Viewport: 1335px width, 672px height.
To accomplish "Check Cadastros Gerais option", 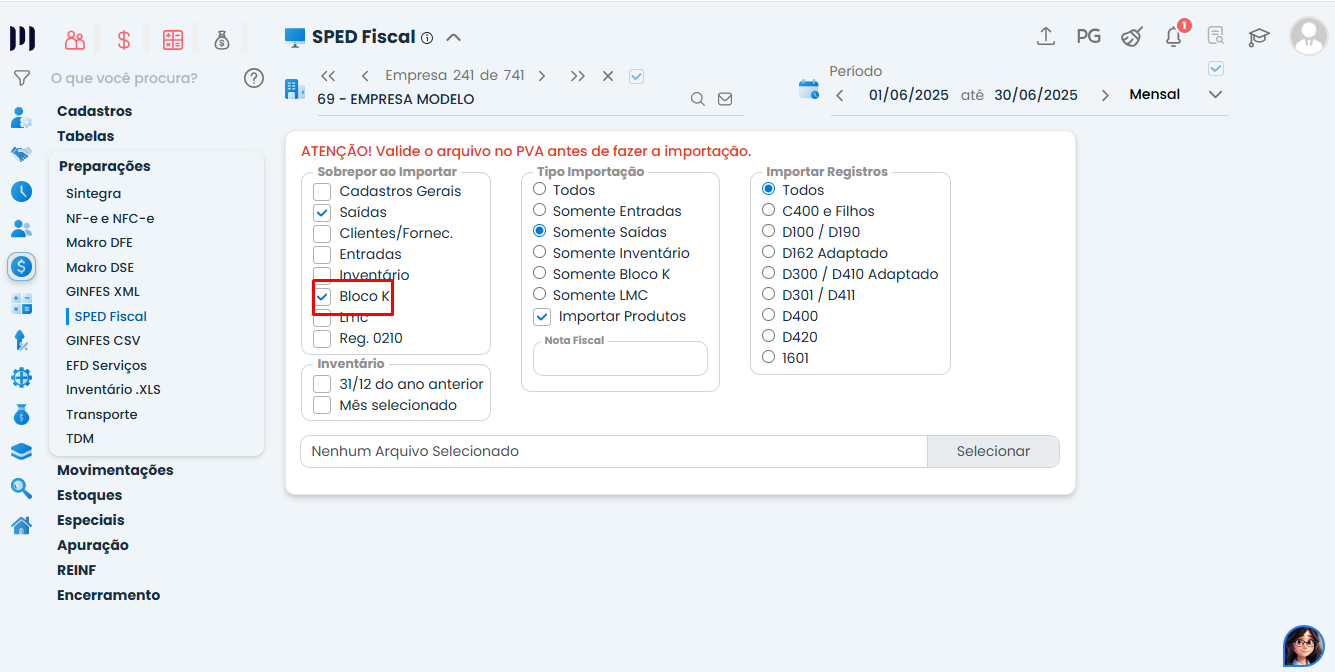I will pos(322,191).
